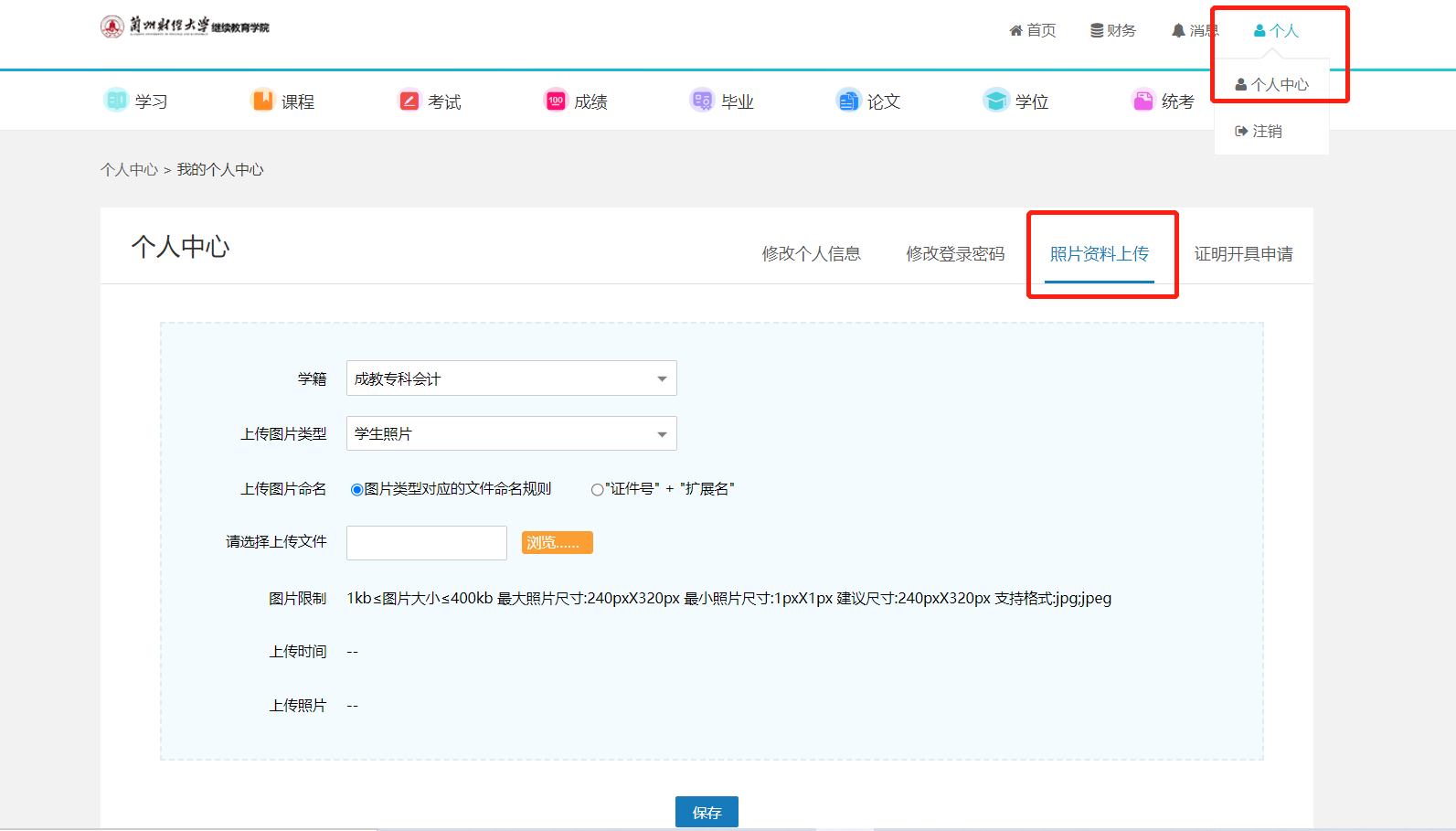Choose the "证件号" + "扩展名" radio option

597,490
